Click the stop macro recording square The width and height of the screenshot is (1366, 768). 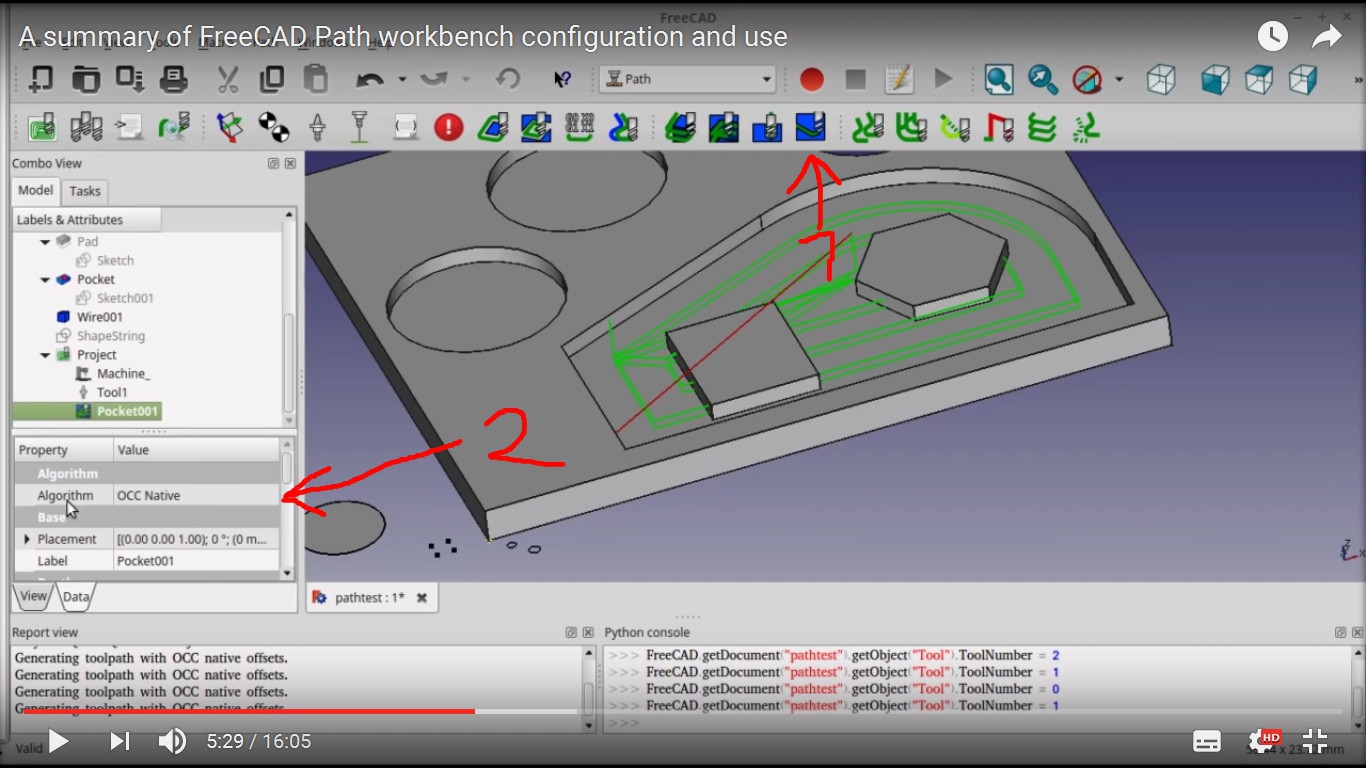[855, 79]
